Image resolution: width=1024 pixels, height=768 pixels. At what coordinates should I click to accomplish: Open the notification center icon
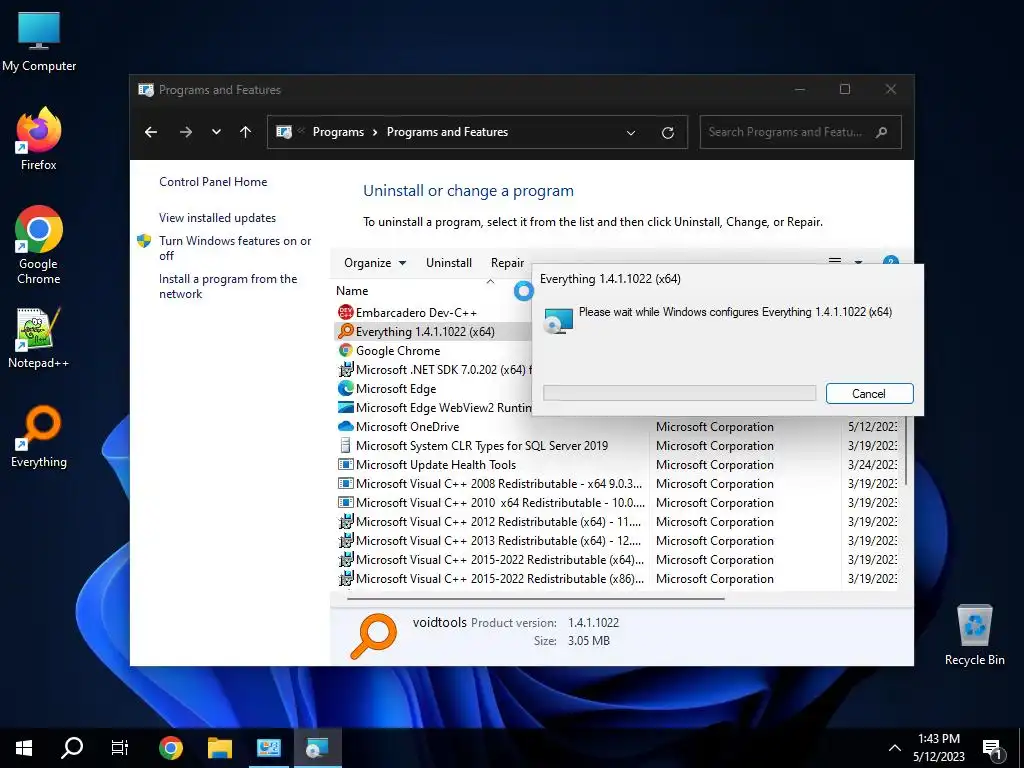tap(992, 748)
